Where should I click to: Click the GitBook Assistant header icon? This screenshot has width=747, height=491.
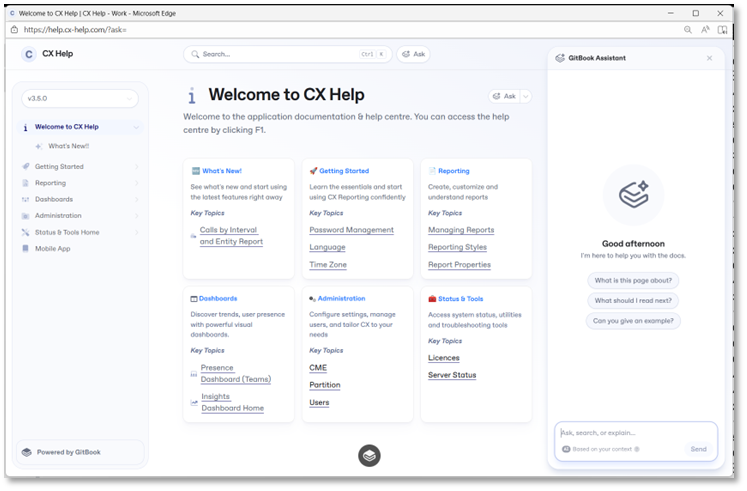point(560,58)
